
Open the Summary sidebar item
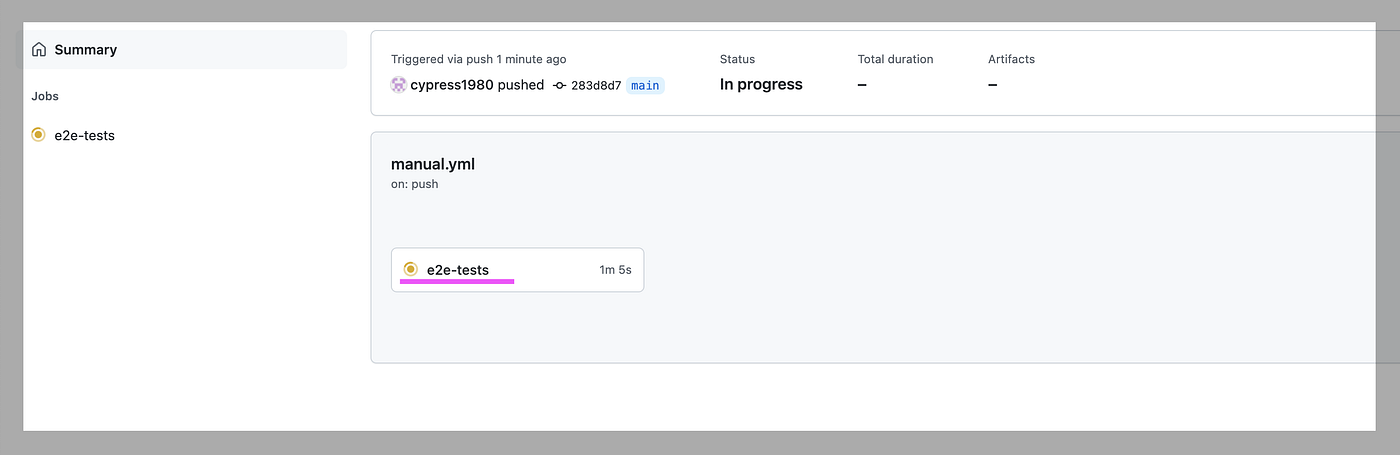tap(185, 50)
